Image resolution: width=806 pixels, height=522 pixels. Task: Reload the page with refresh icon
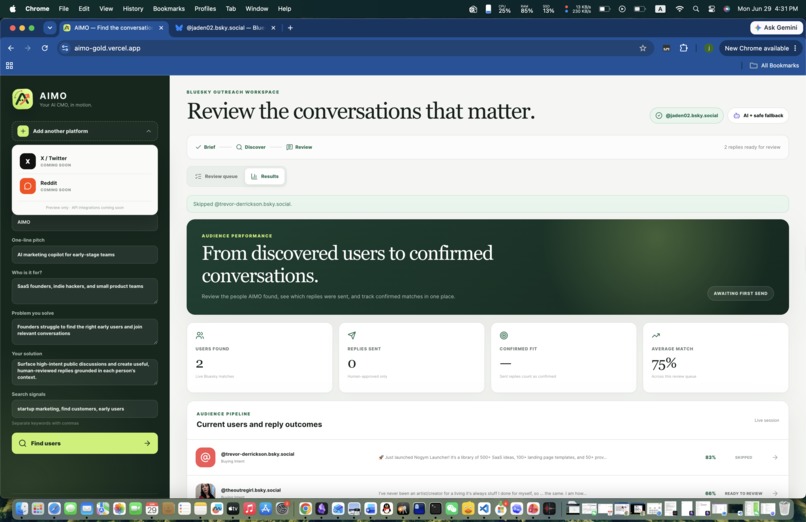pyautogui.click(x=45, y=48)
